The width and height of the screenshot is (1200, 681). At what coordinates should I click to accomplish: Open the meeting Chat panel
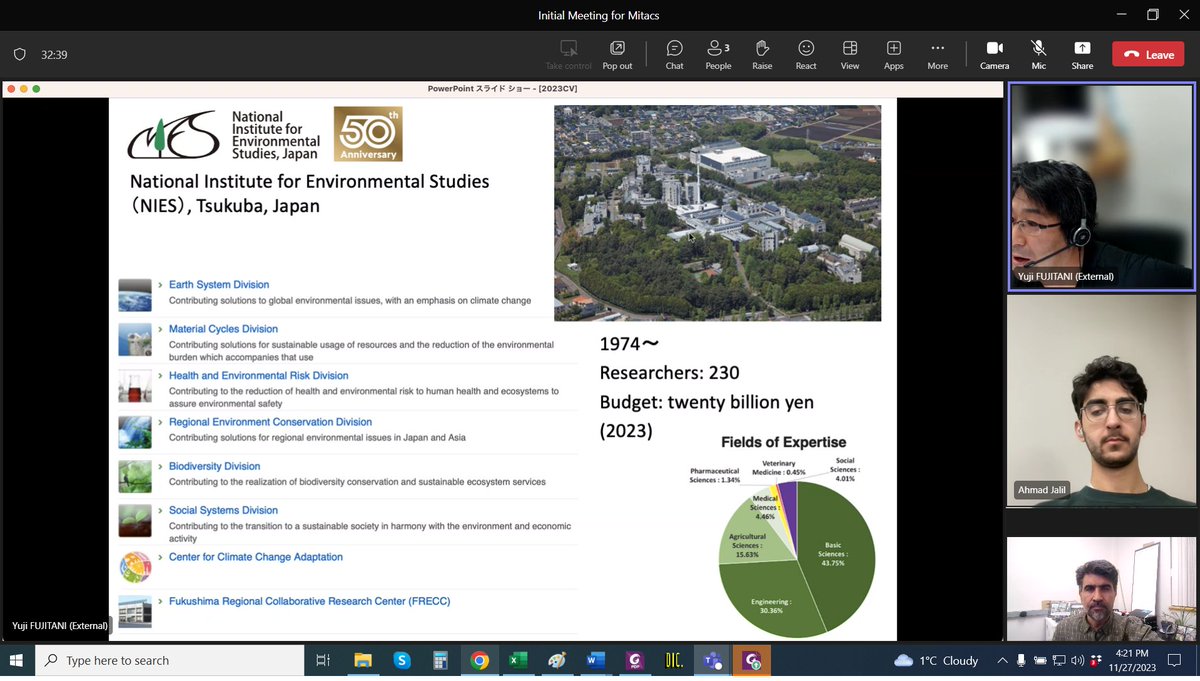[x=674, y=54]
